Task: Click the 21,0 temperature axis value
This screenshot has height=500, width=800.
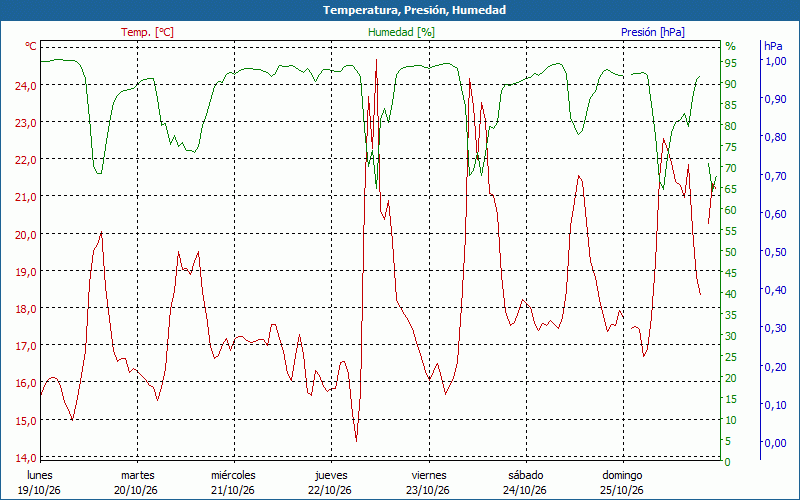Action: point(26,197)
